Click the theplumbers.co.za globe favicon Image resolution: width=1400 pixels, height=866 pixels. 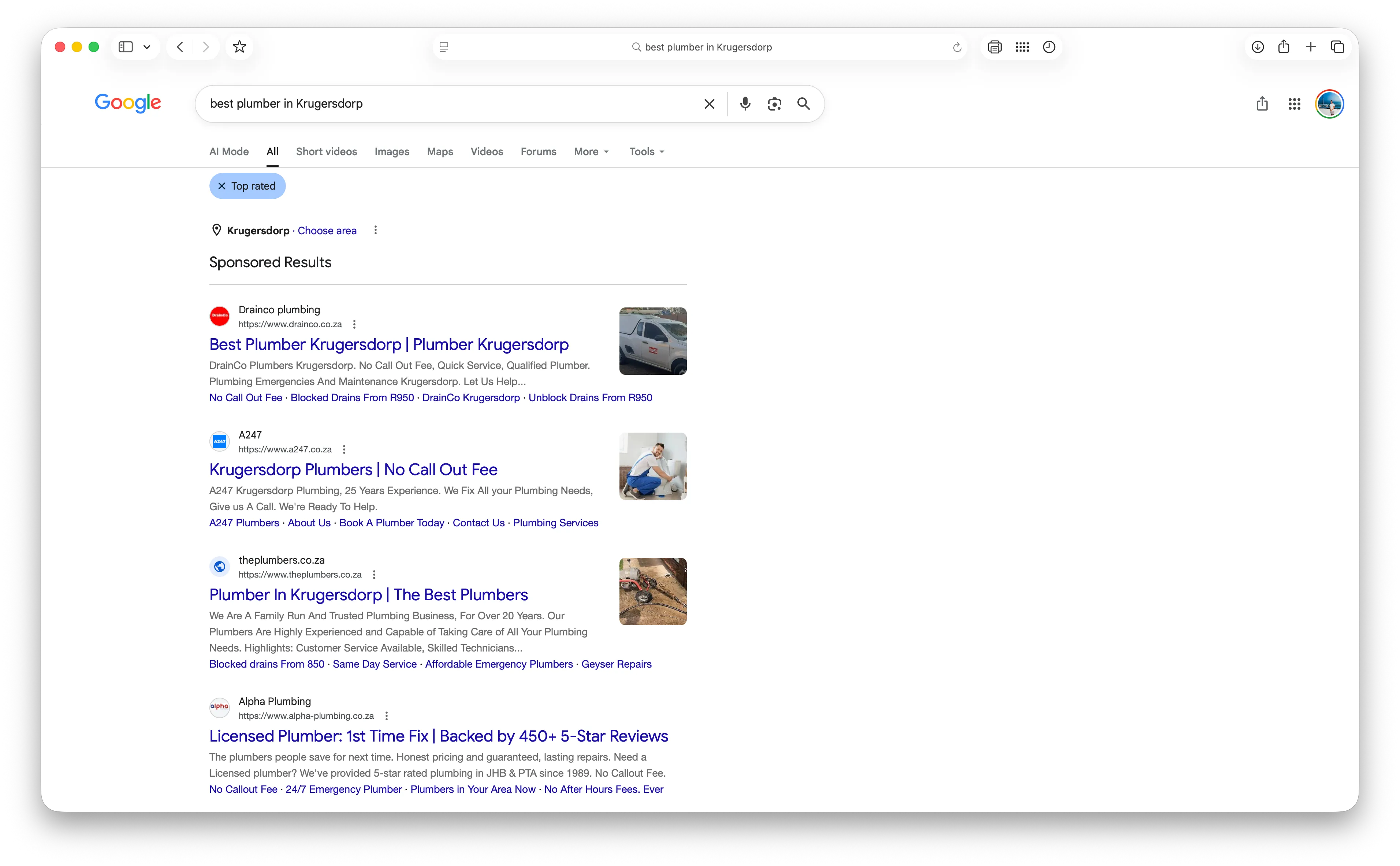(x=219, y=567)
